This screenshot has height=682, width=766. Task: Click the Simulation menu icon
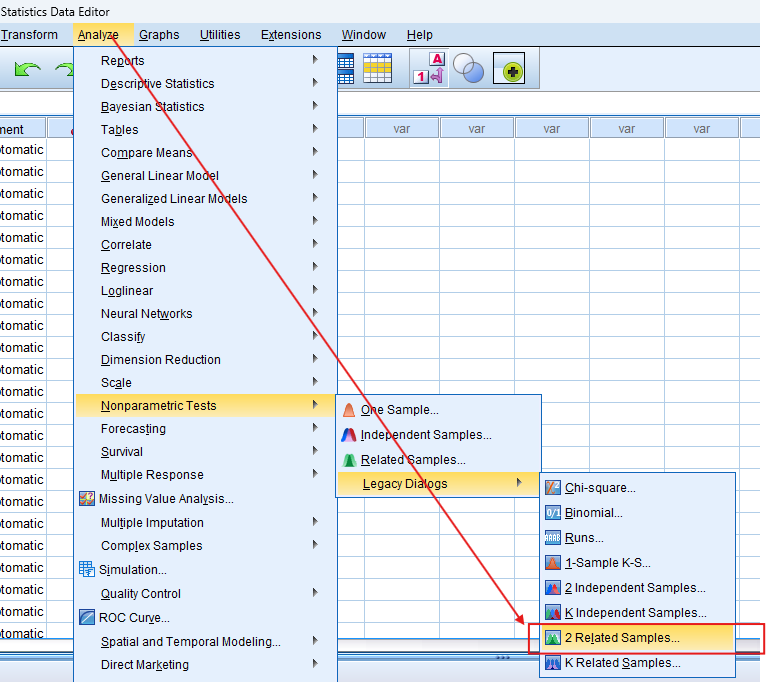87,570
